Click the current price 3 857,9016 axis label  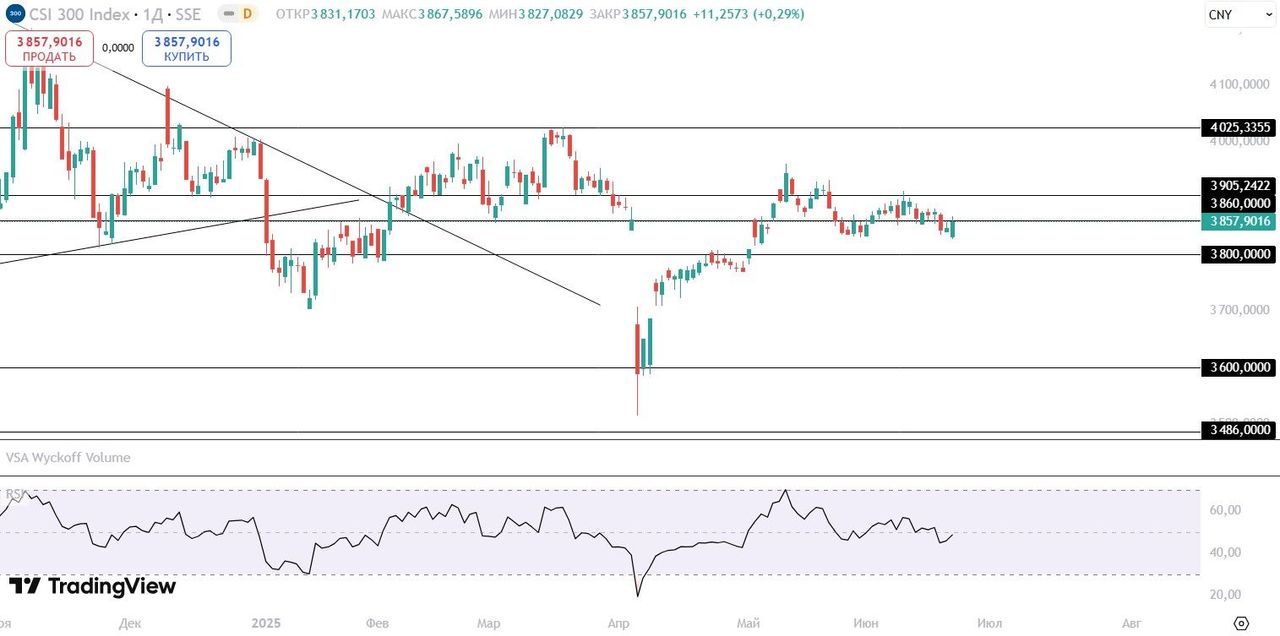(x=1238, y=221)
